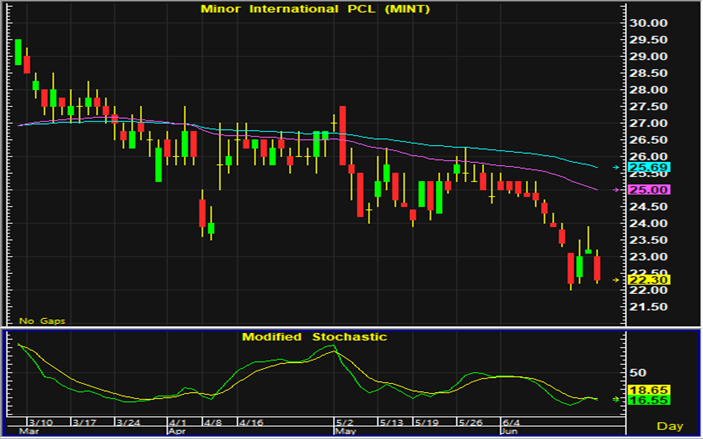Viewport: 703px width, 439px height.
Task: Click the No Gaps label
Action: tap(42, 321)
